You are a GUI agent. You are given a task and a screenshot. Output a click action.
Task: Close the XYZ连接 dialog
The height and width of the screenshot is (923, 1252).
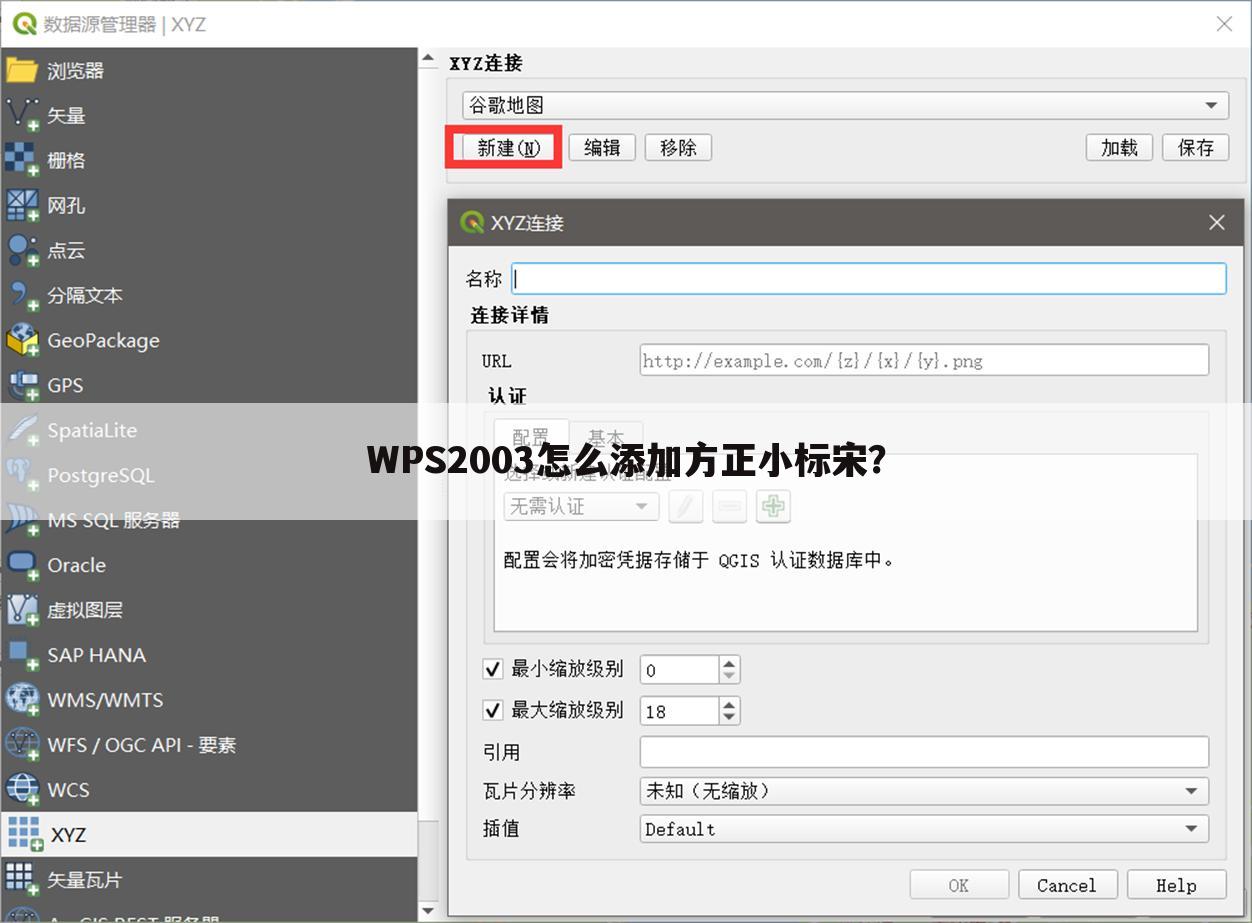click(1216, 222)
